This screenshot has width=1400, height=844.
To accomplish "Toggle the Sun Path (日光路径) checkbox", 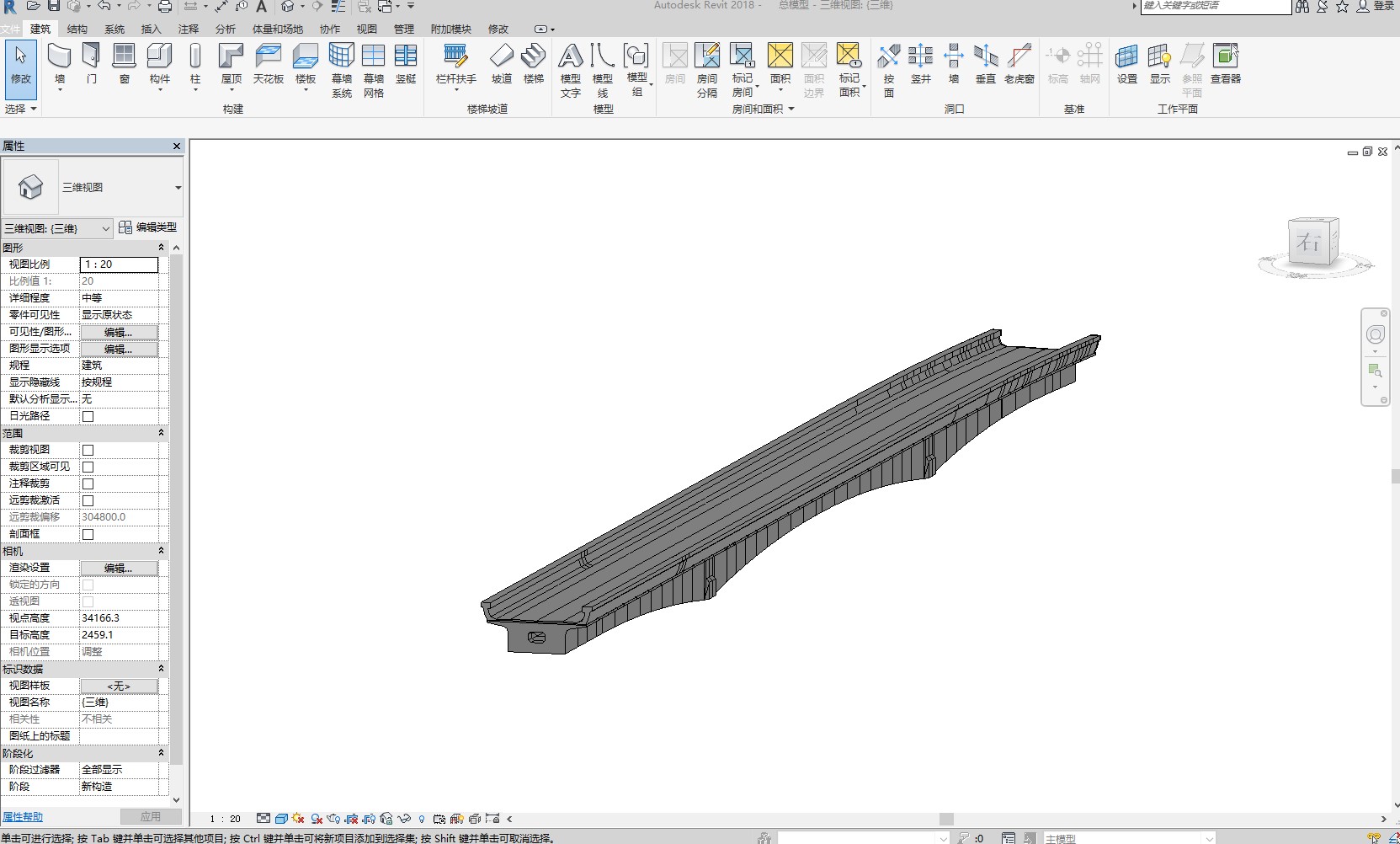I will (88, 416).
